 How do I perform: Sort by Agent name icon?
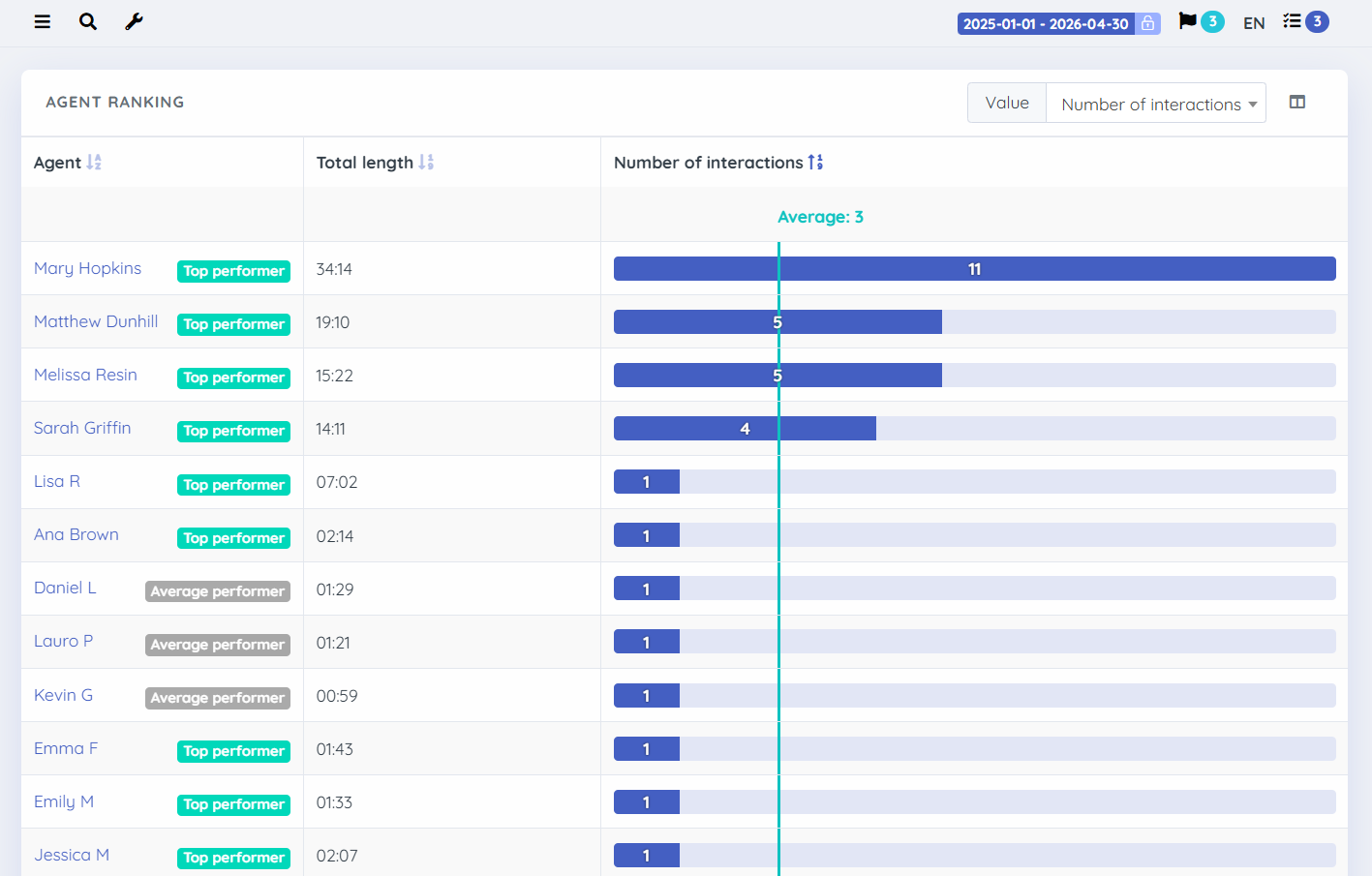pyautogui.click(x=94, y=162)
